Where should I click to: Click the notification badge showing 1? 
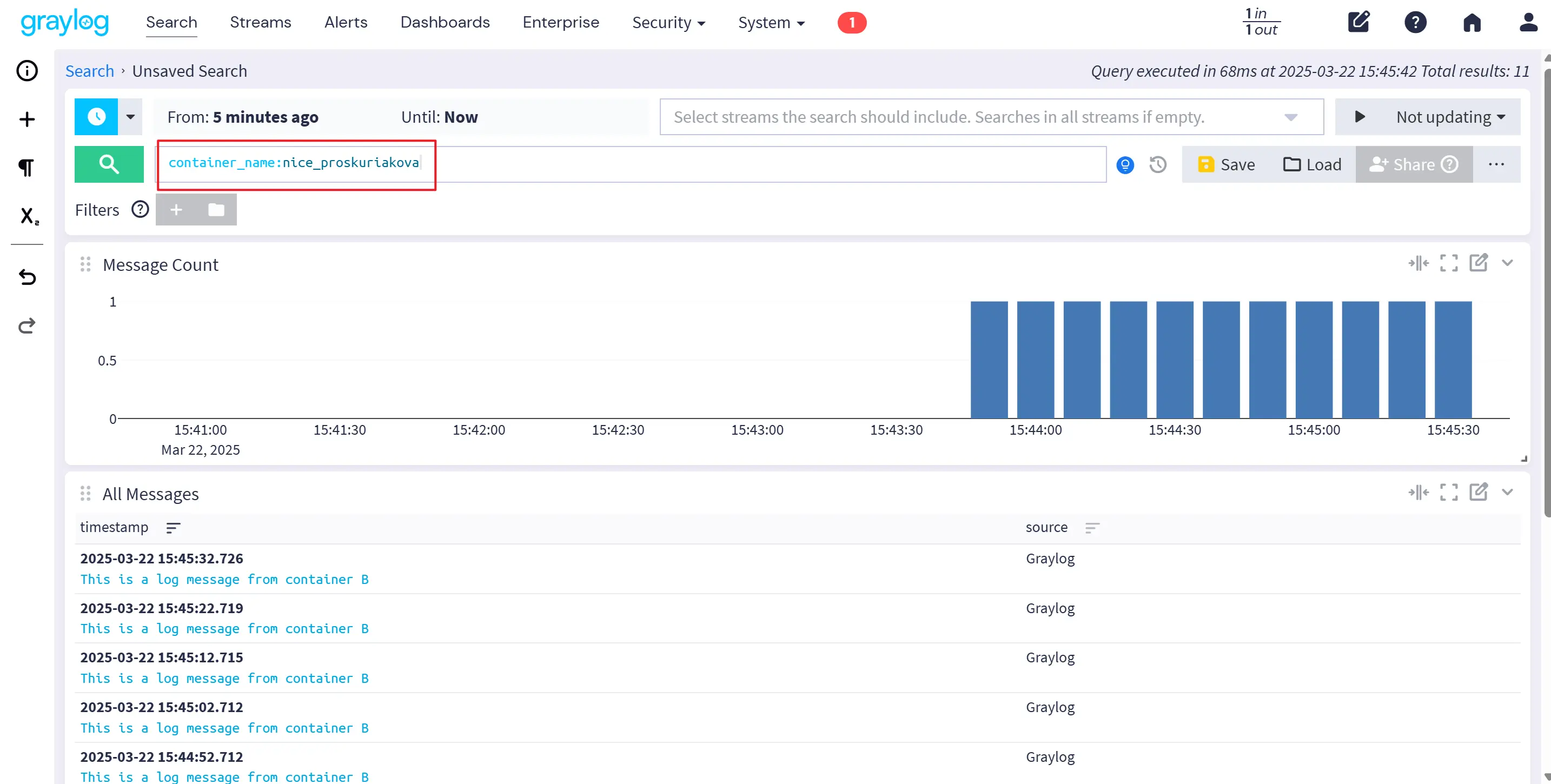[851, 22]
